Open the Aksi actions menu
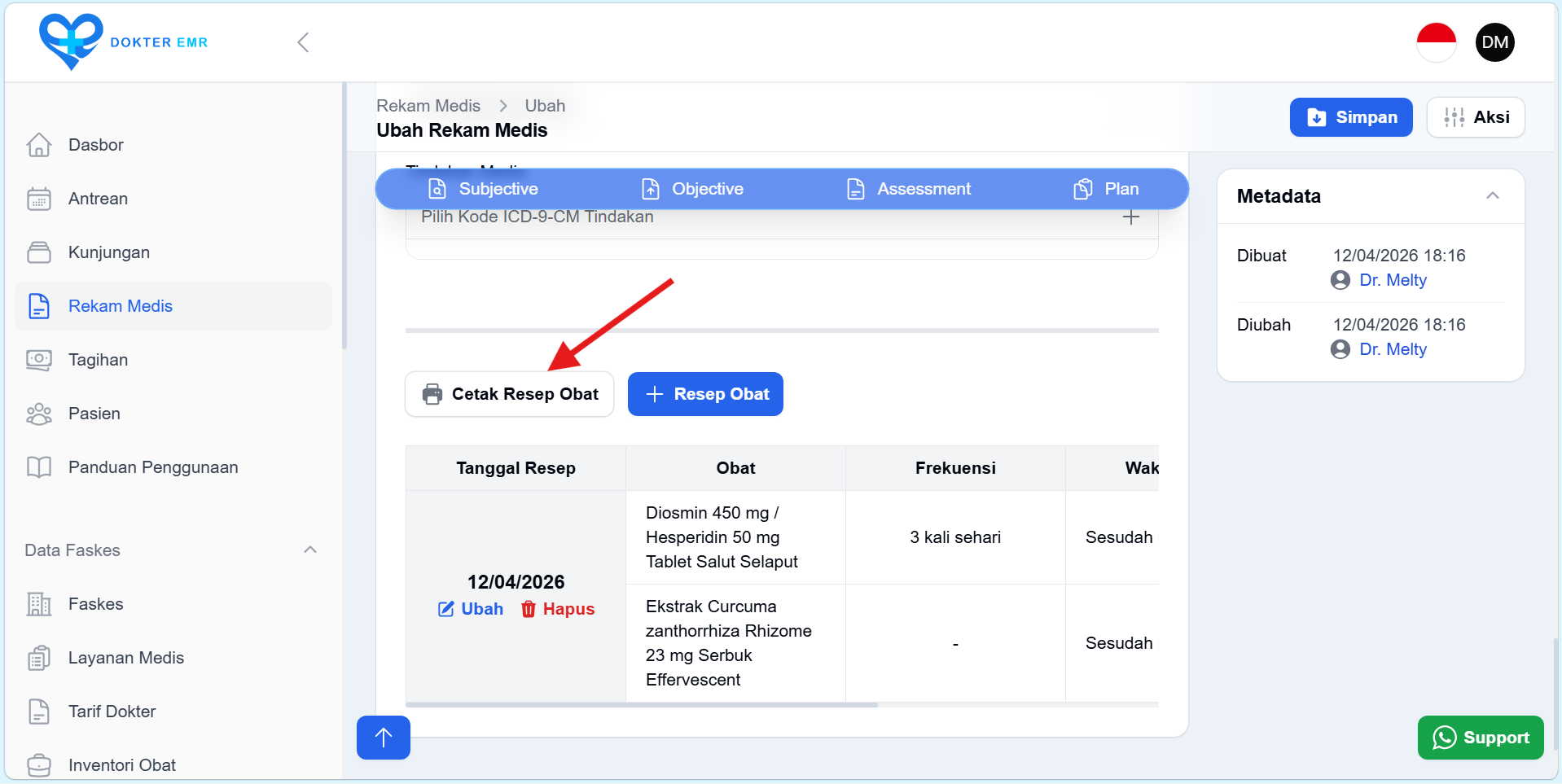1562x784 pixels. (1476, 117)
